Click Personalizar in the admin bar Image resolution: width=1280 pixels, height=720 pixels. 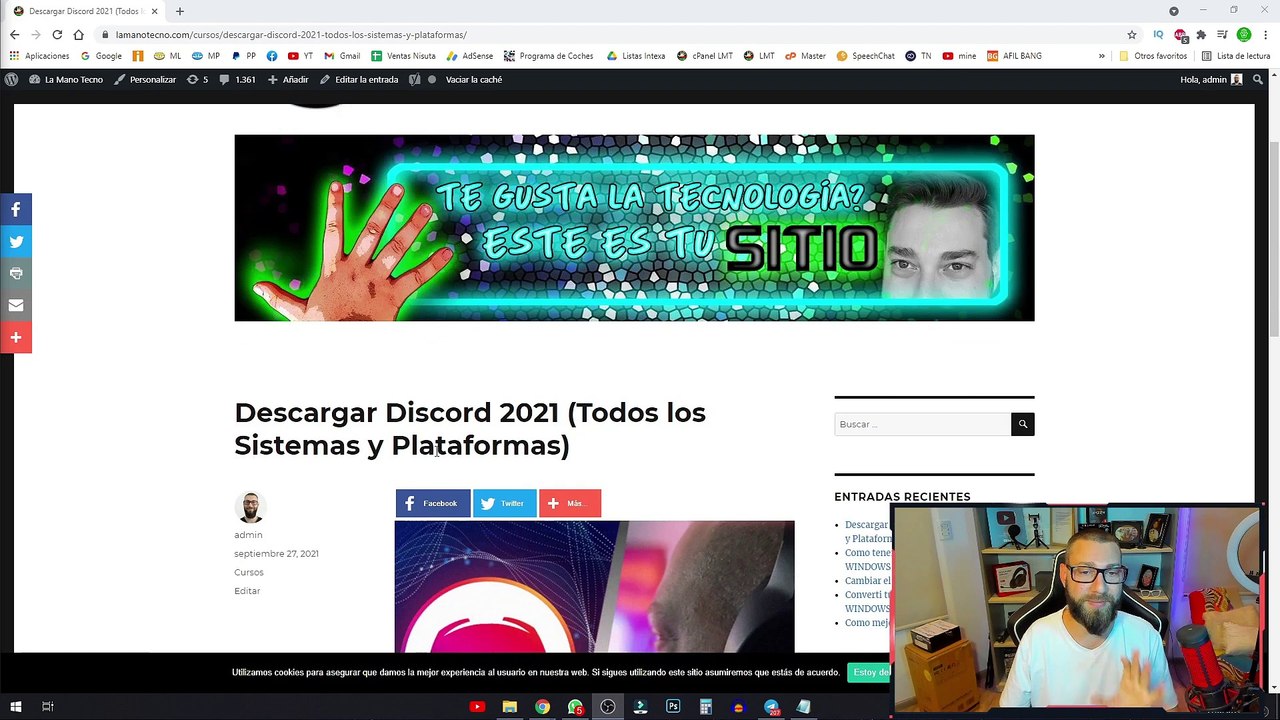(145, 80)
